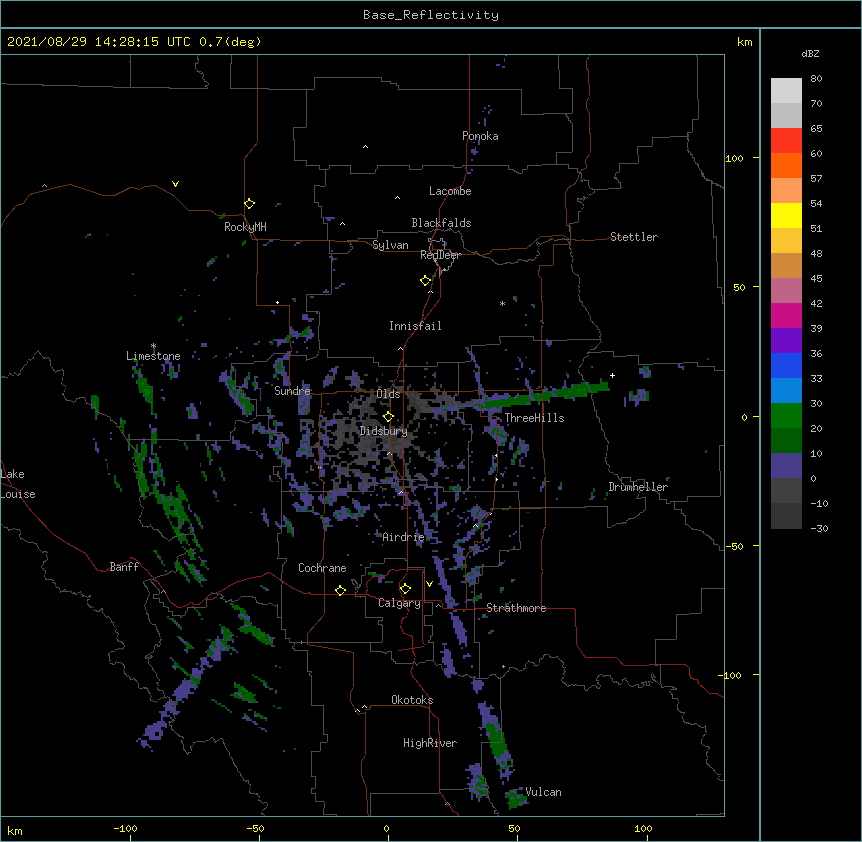Select the yellow diamond marker below Cochrane
The width and height of the screenshot is (862, 842).
(340, 590)
